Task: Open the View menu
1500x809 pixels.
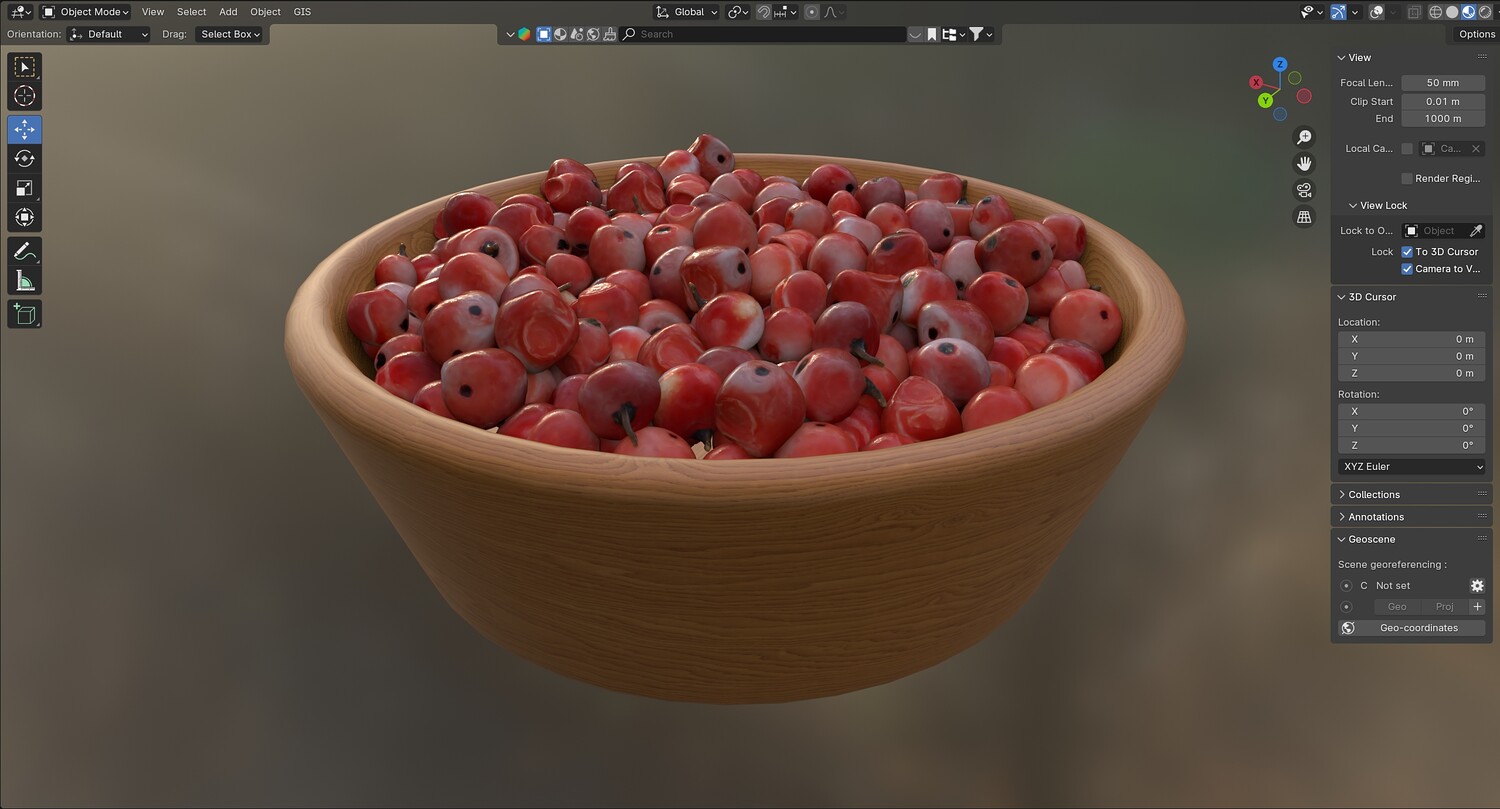Action: (153, 12)
